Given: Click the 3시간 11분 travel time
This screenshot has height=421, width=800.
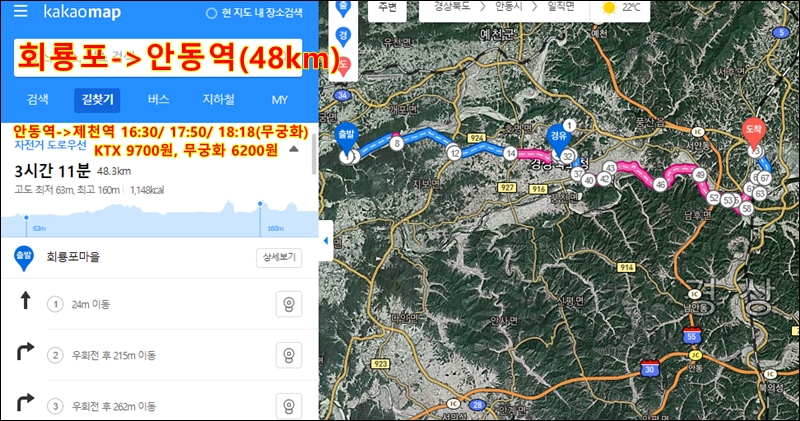Looking at the screenshot, I should [52, 171].
